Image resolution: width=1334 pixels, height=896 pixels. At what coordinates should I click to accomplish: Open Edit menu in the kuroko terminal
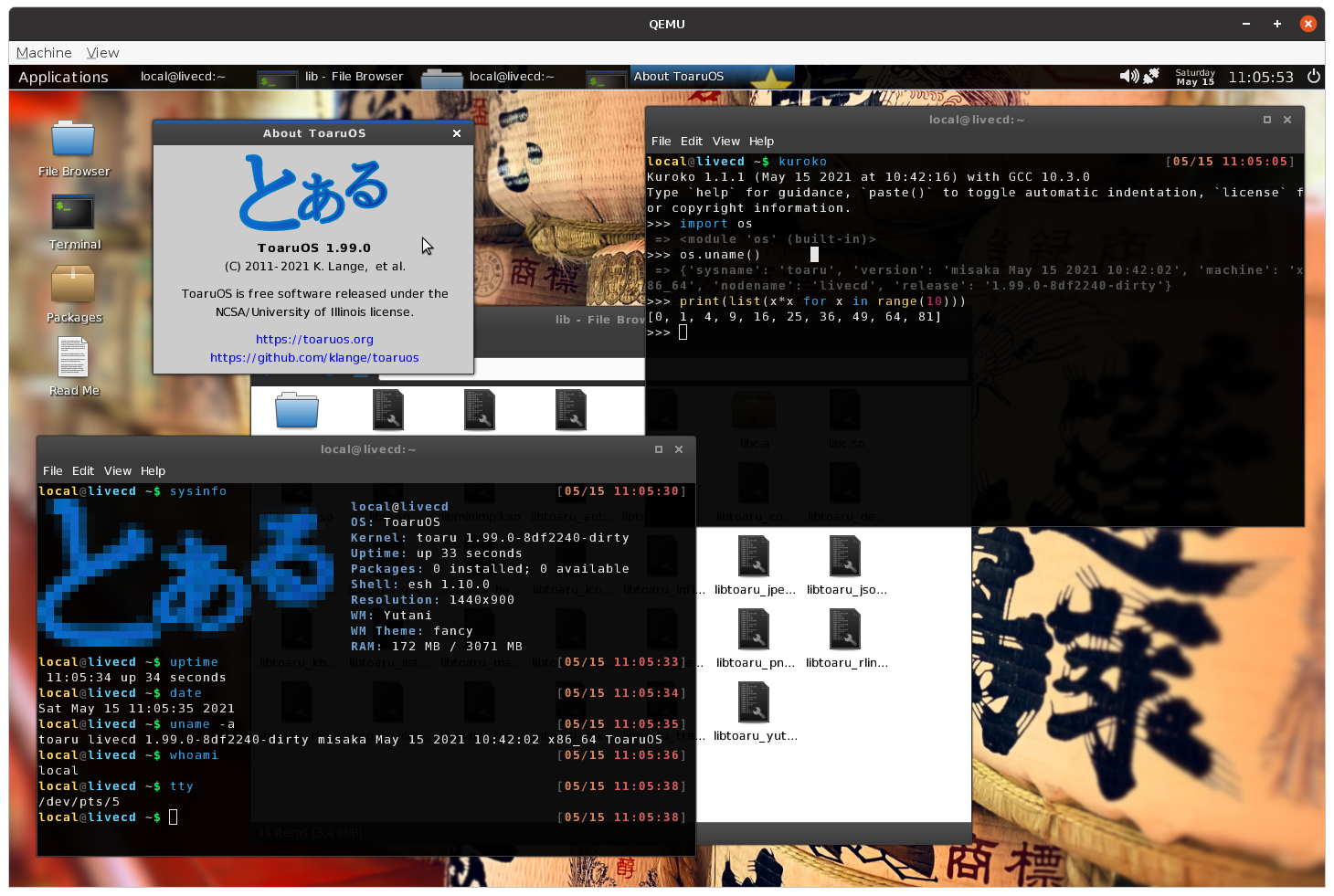point(692,142)
